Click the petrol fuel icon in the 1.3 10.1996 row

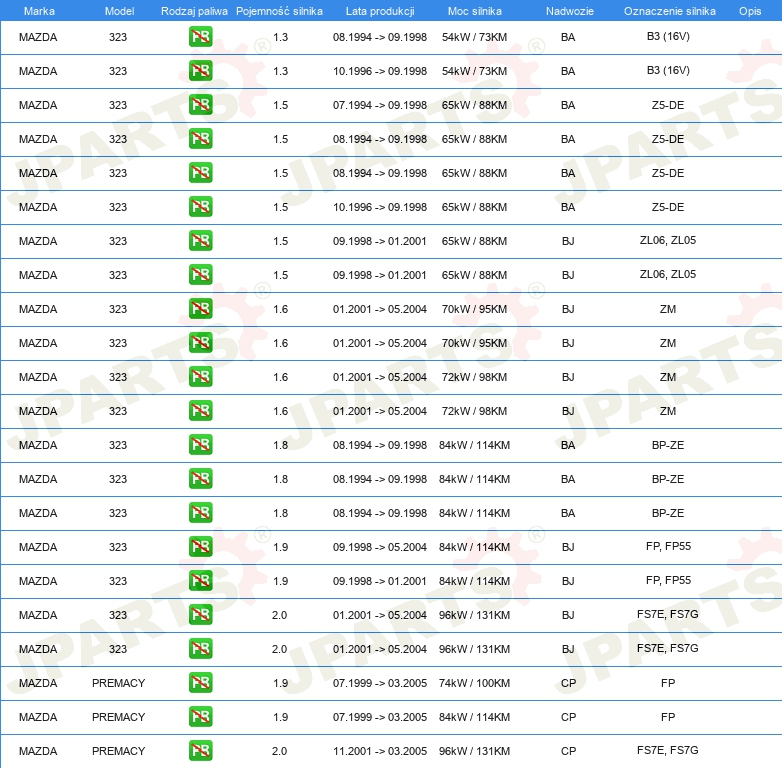tap(200, 70)
